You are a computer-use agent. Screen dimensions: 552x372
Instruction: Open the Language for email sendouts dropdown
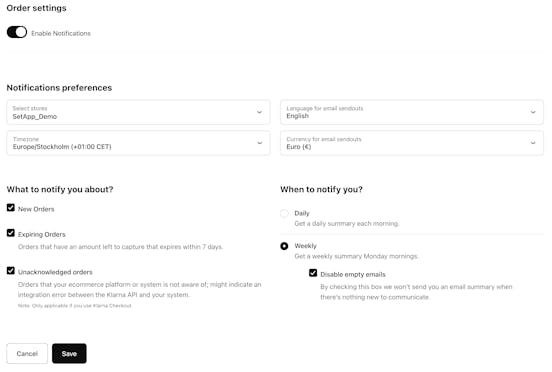point(412,112)
